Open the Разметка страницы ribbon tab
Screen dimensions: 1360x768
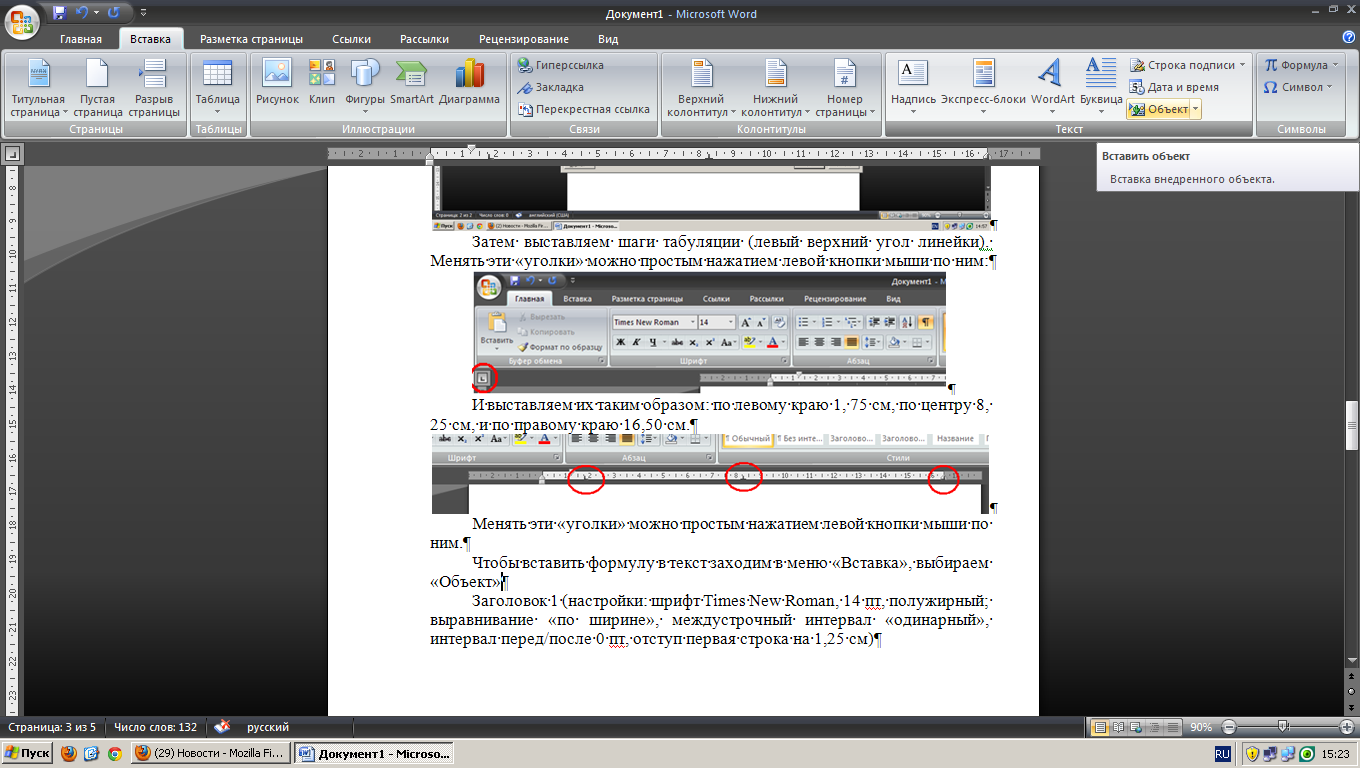coord(251,39)
